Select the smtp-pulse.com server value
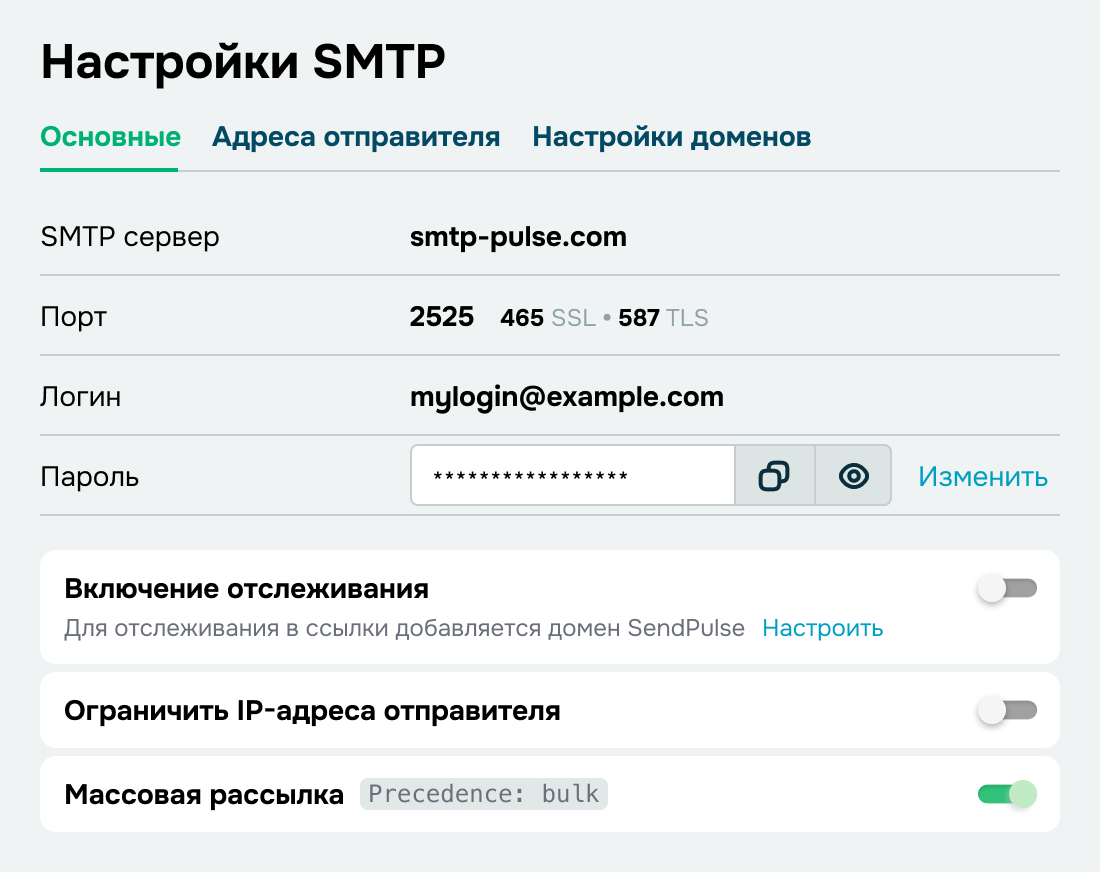The width and height of the screenshot is (1100, 872). (x=518, y=237)
